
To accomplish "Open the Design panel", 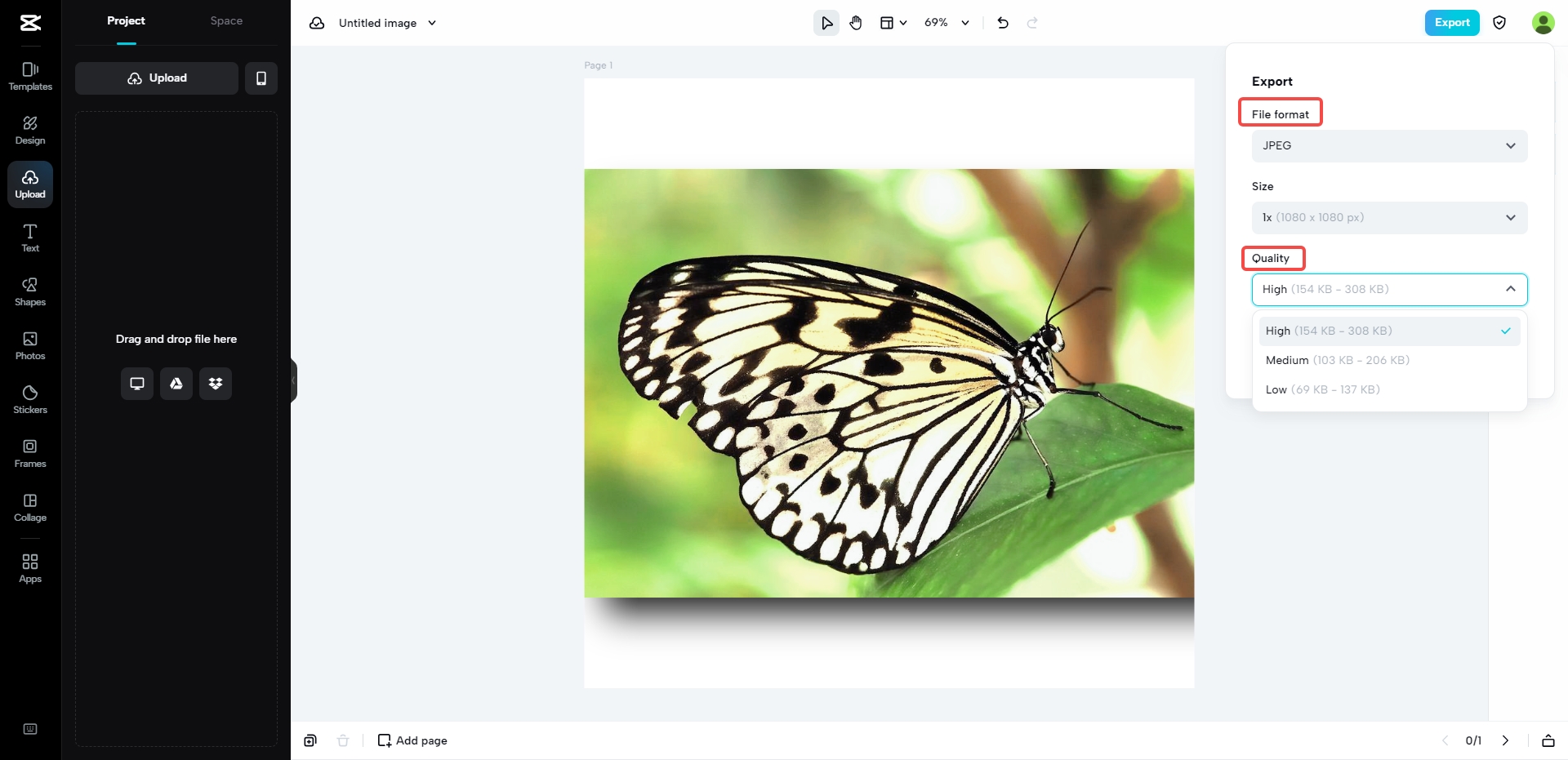I will coord(29,129).
